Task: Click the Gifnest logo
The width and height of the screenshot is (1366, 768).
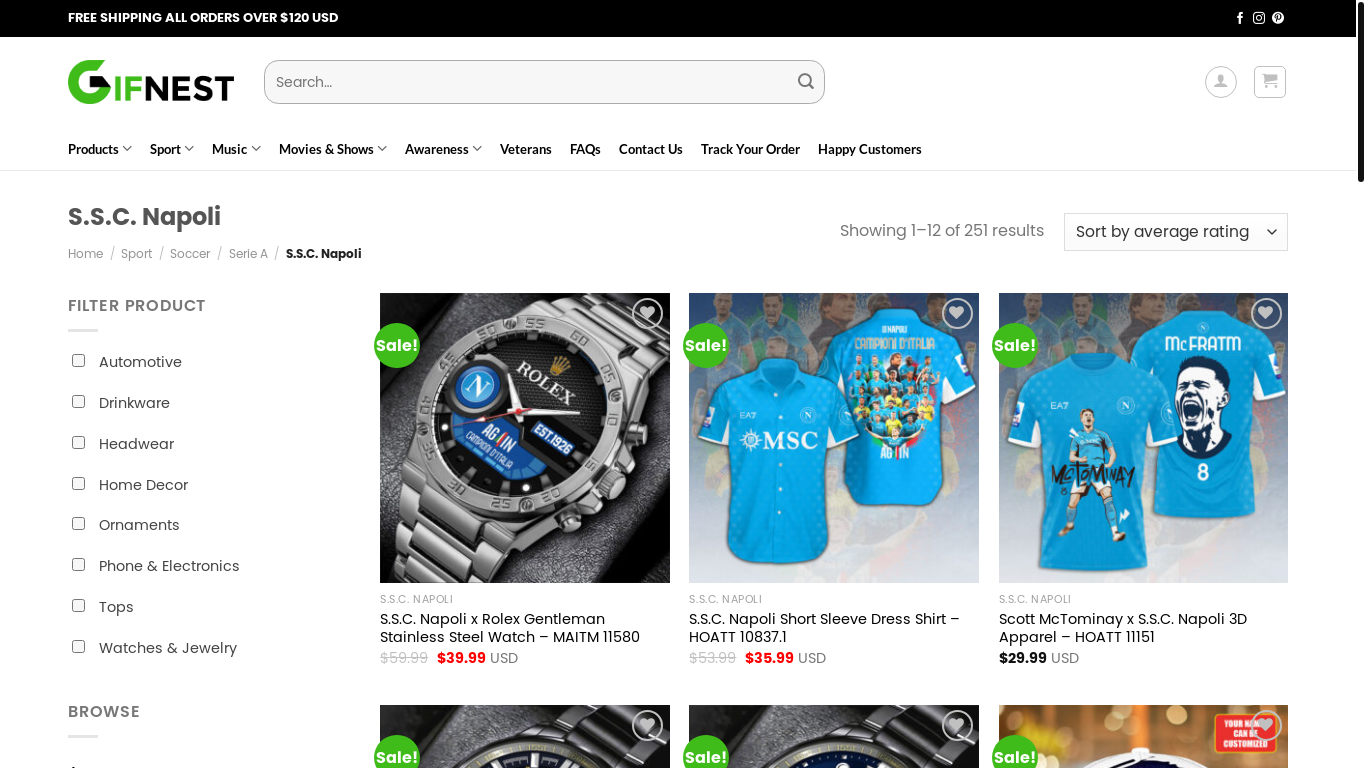Action: click(x=151, y=82)
